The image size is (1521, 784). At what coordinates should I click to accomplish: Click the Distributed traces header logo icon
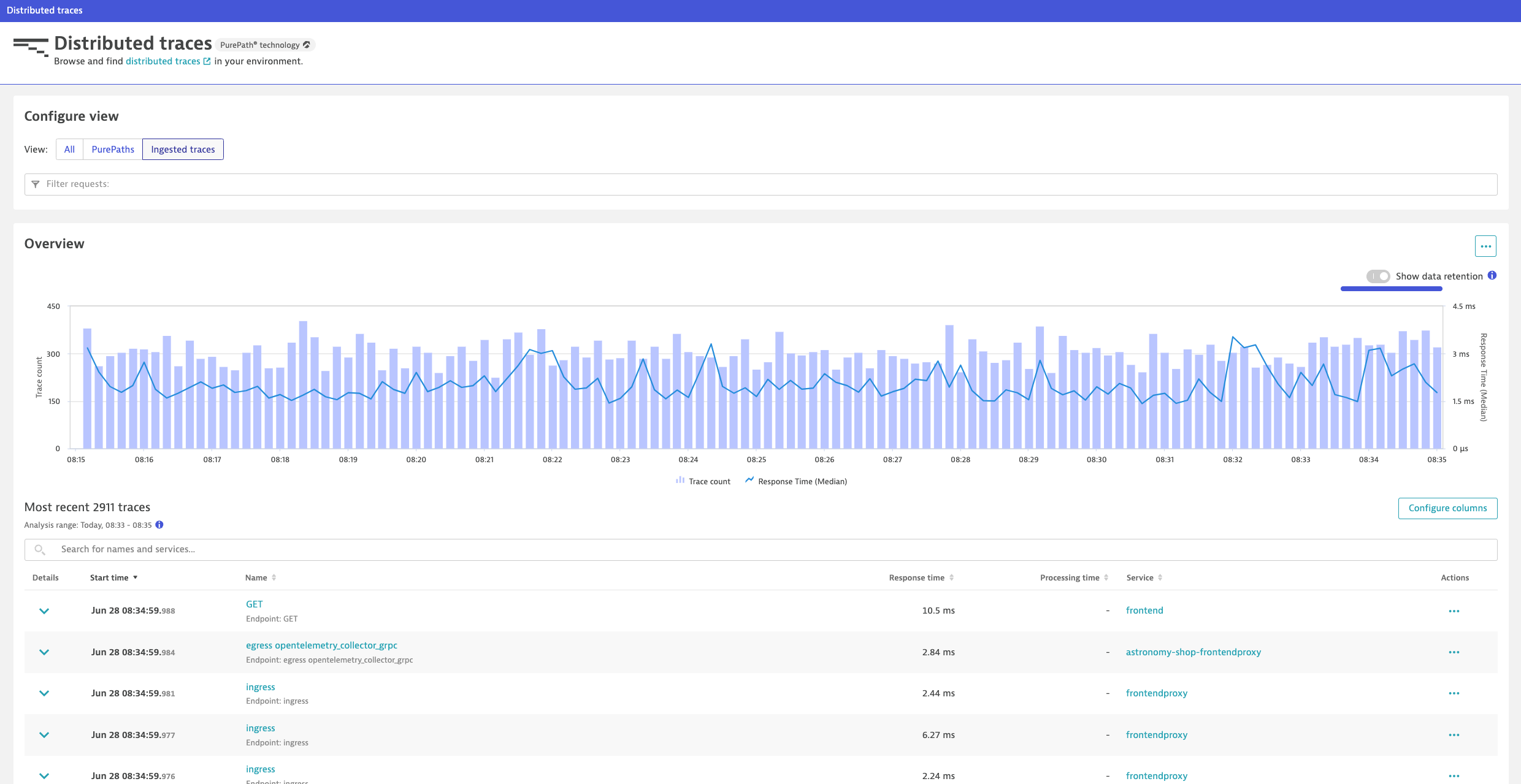click(31, 47)
